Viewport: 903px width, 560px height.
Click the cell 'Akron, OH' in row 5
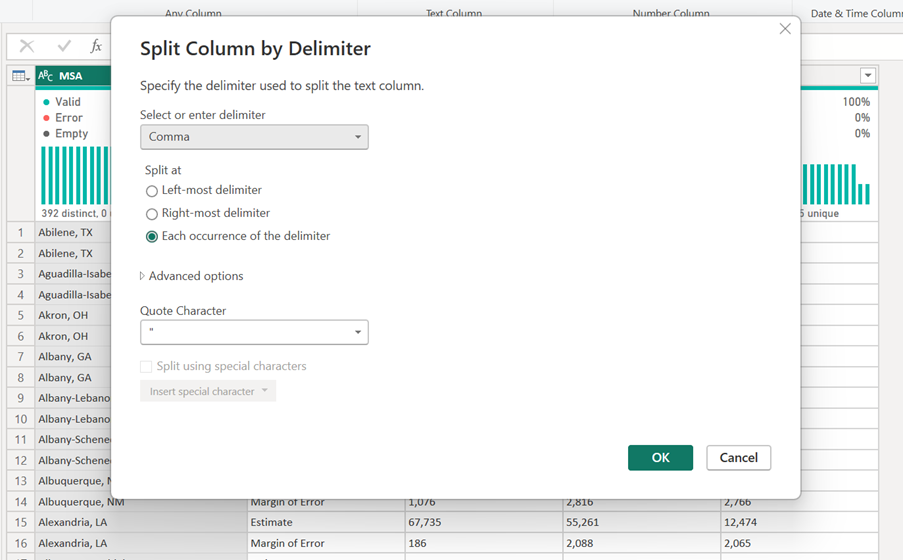(73, 316)
